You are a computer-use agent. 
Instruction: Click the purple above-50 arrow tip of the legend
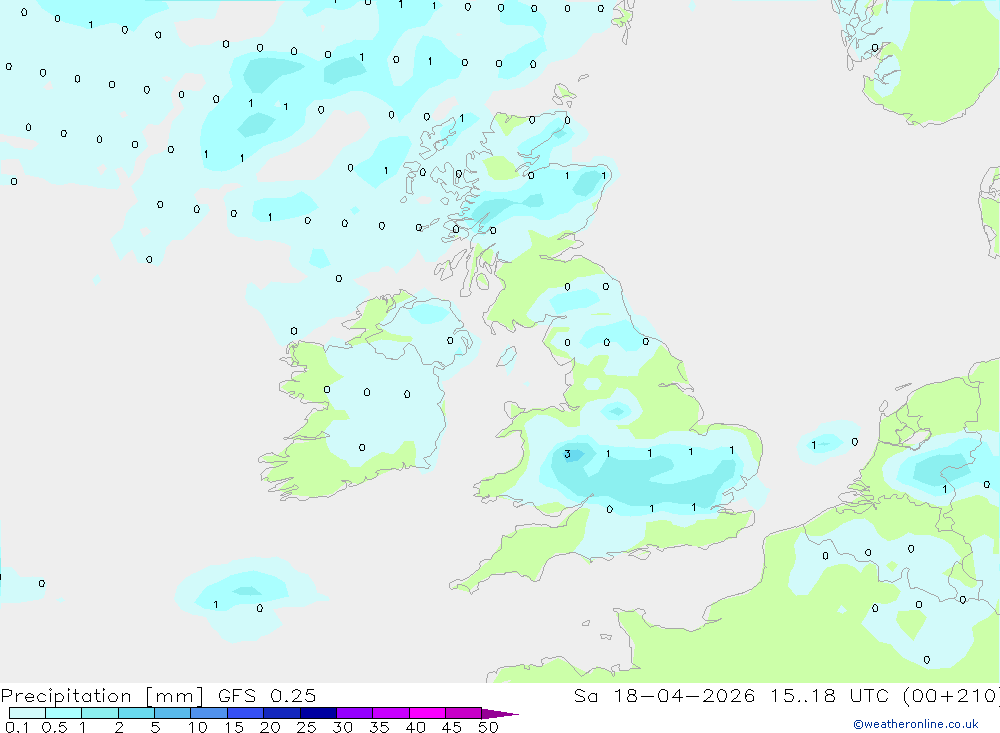click(x=500, y=714)
